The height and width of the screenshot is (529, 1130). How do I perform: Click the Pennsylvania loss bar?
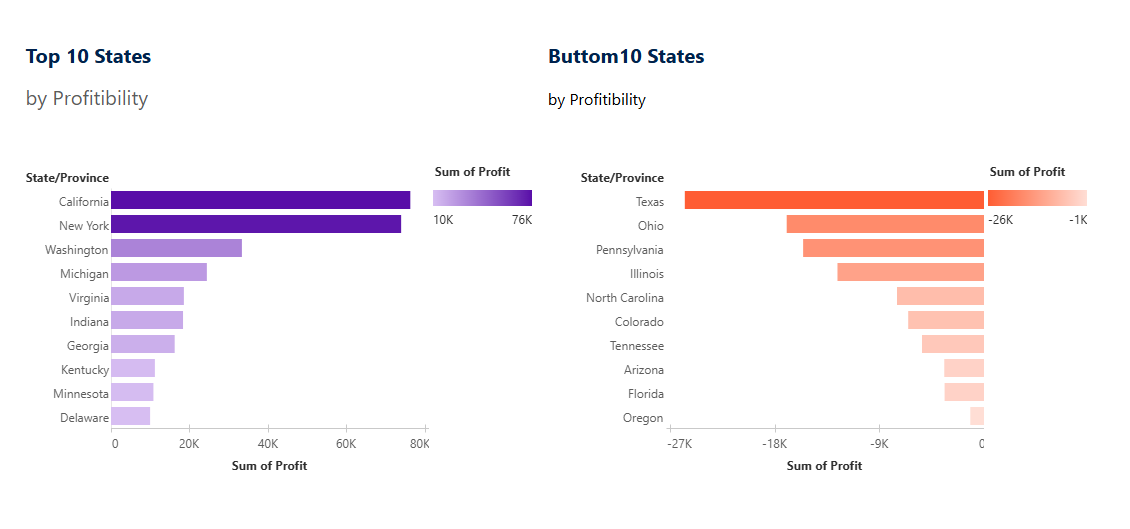tap(893, 248)
